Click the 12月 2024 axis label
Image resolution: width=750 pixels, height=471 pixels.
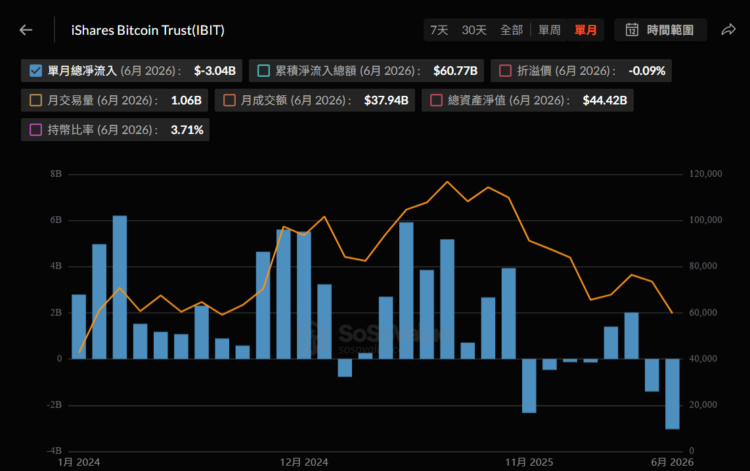pos(304,462)
